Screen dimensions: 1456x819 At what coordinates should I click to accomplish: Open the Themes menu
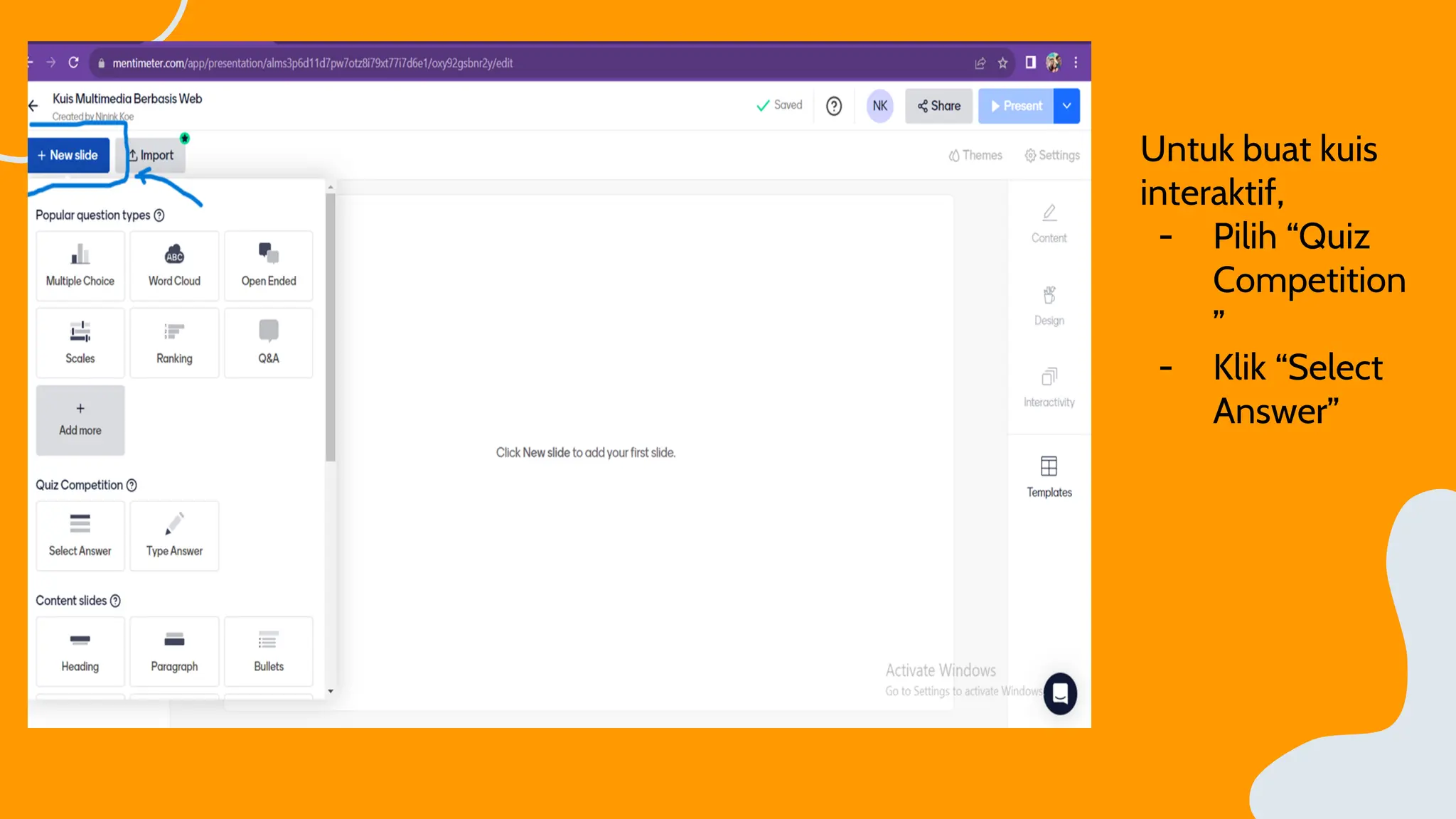pyautogui.click(x=975, y=155)
